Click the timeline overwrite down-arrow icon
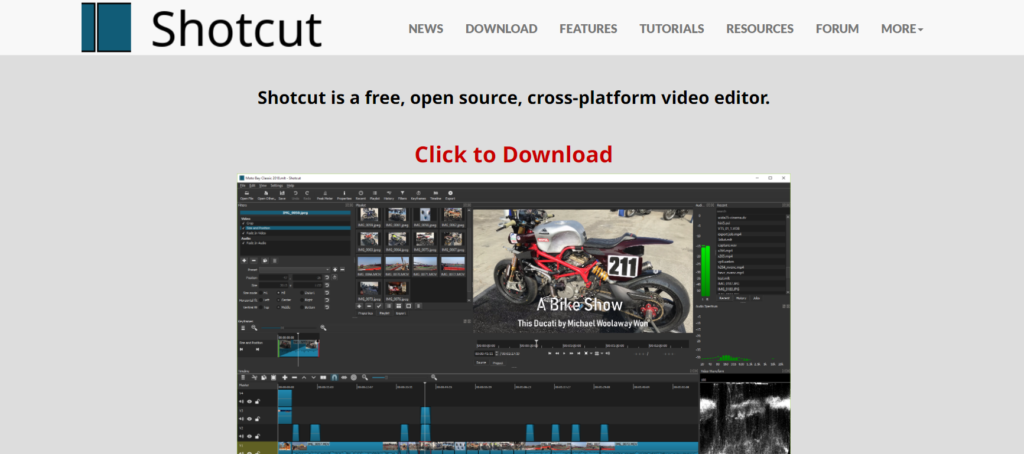Image resolution: width=1024 pixels, height=454 pixels. click(x=313, y=378)
